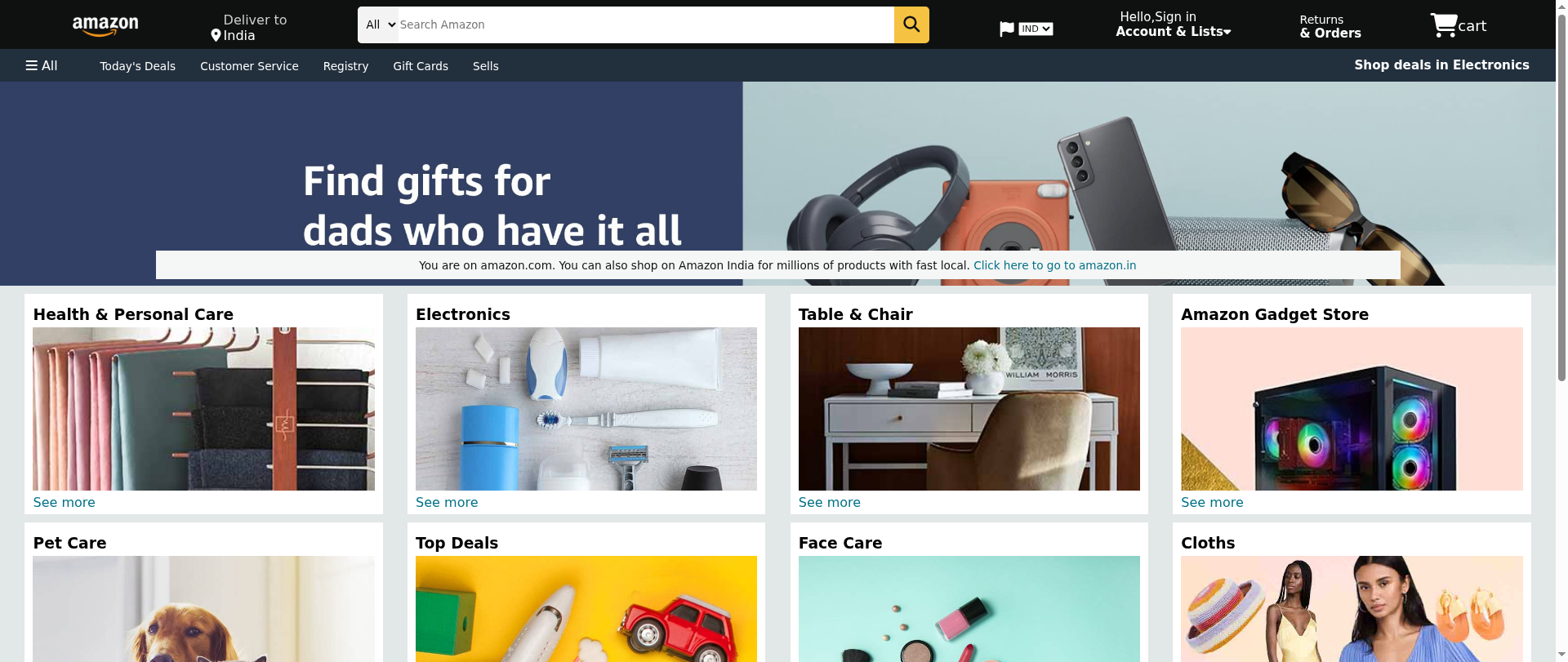The image size is (1568, 662).
Task: Expand Account & Lists dropdown
Action: [x=1174, y=31]
